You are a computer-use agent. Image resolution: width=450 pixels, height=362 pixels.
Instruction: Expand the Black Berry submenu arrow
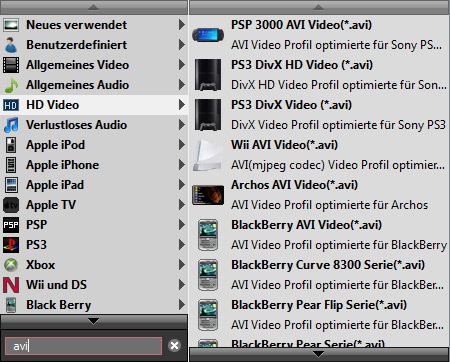tap(182, 305)
